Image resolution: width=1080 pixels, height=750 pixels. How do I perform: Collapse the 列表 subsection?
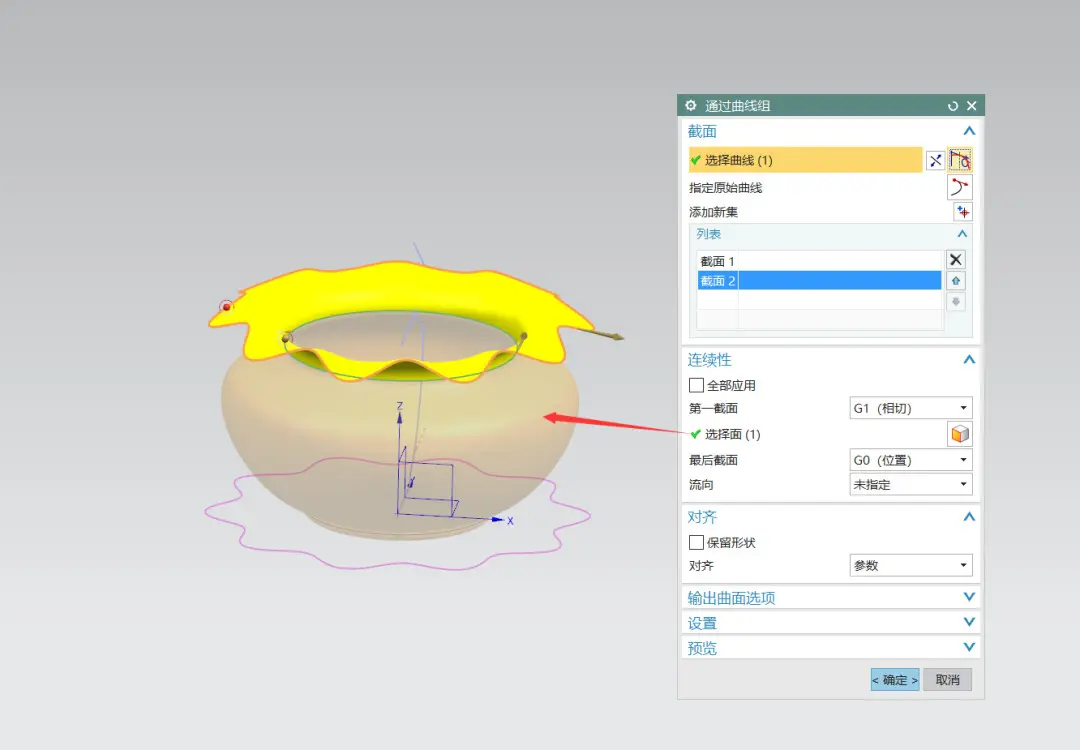click(962, 234)
